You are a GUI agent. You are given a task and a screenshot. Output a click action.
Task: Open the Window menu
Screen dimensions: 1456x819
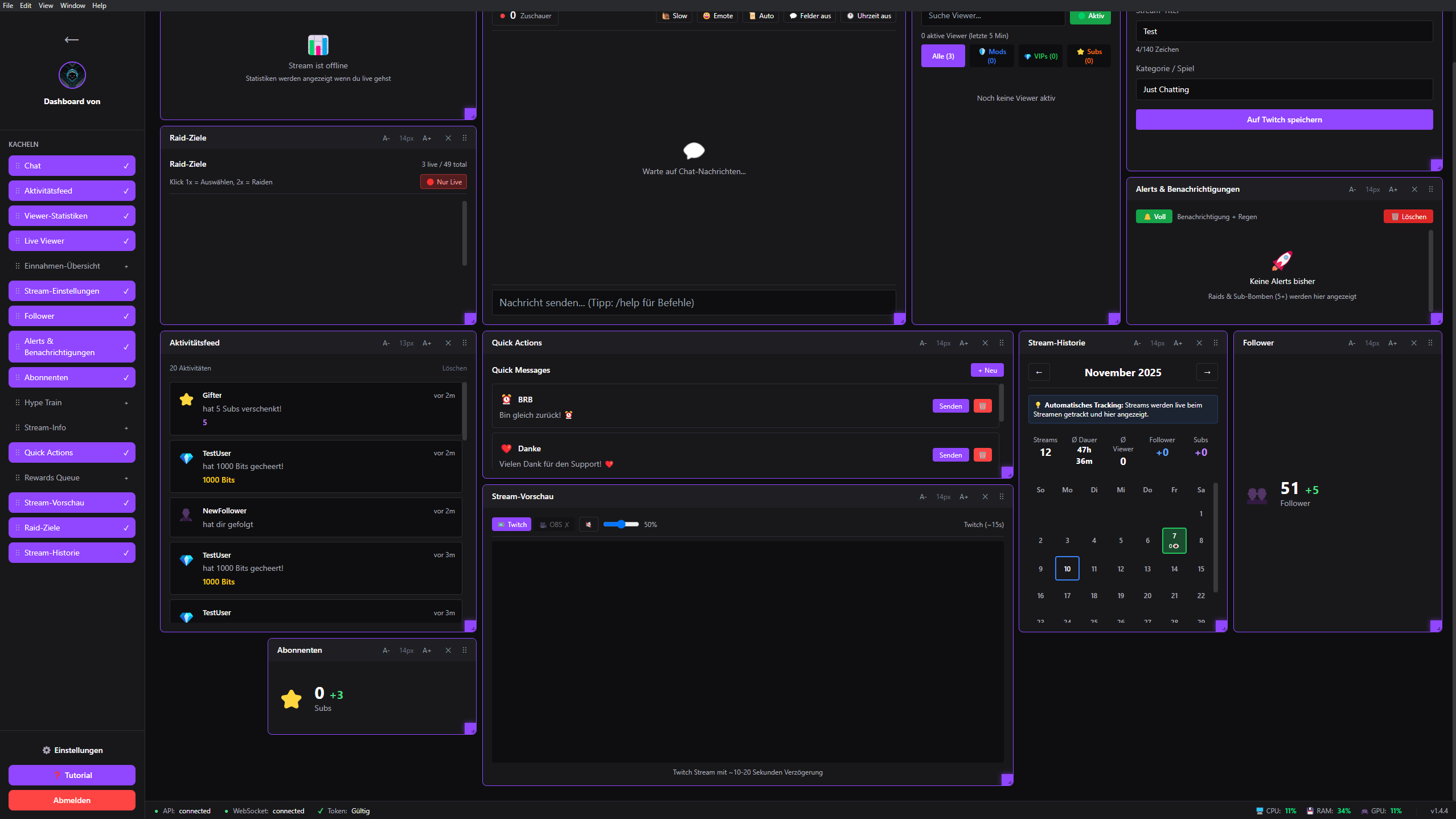(x=72, y=6)
